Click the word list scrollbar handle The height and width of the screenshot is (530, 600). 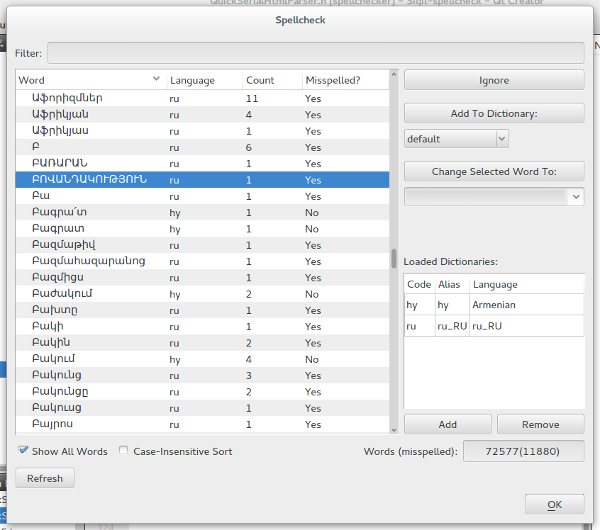tap(394, 259)
